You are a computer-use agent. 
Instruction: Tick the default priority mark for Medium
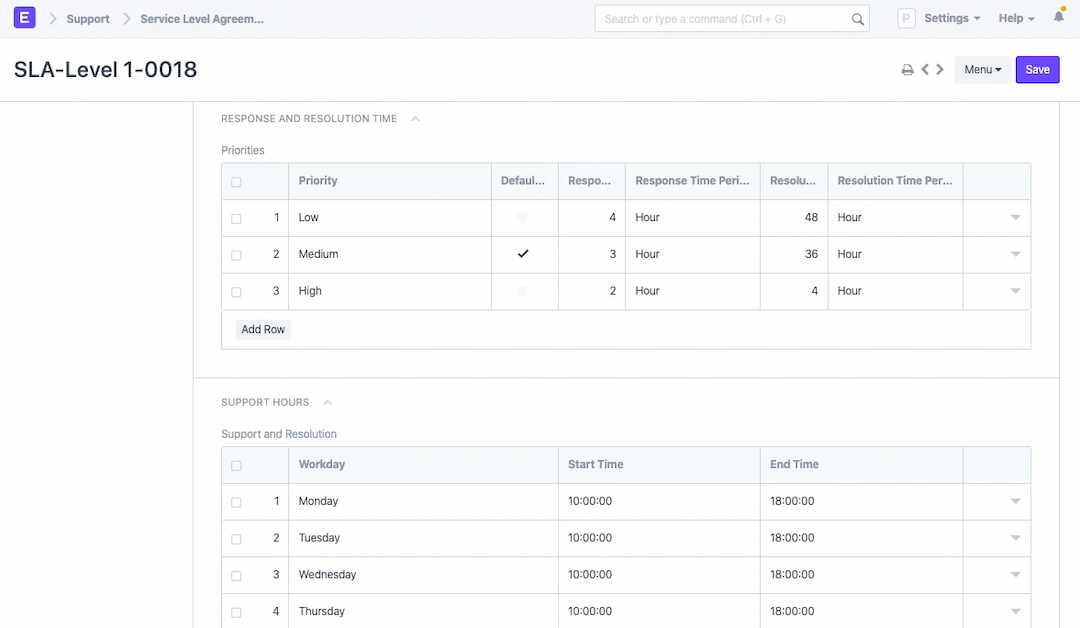point(522,254)
